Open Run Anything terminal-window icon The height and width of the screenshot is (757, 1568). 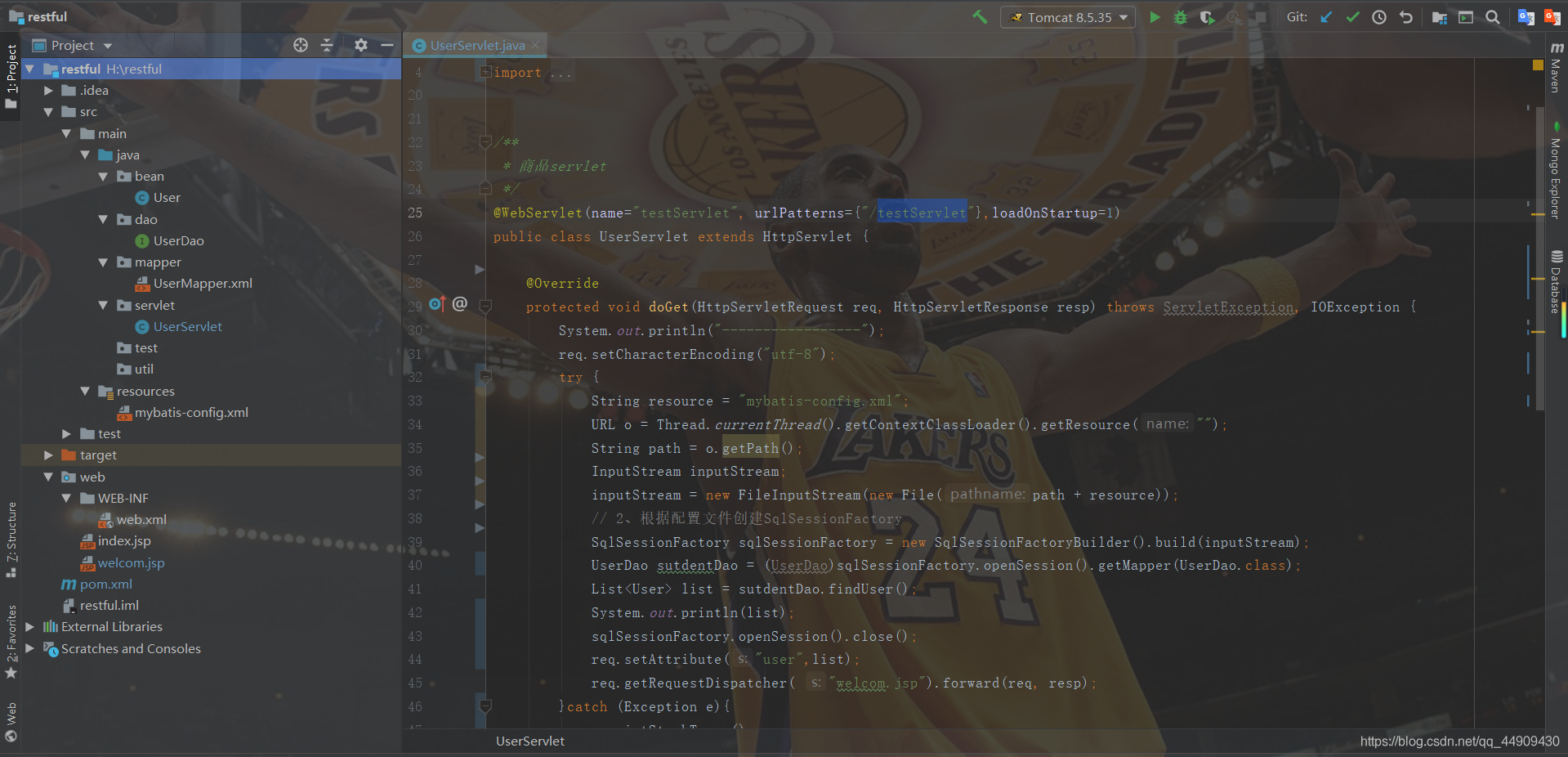(x=1466, y=17)
